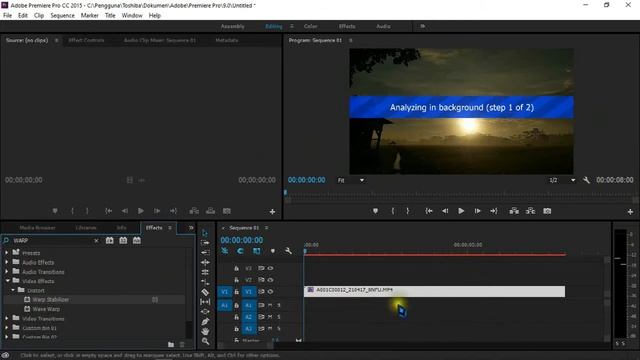The width and height of the screenshot is (640, 360).
Task: Click Insert button in Source monitor
Action: coord(194,211)
